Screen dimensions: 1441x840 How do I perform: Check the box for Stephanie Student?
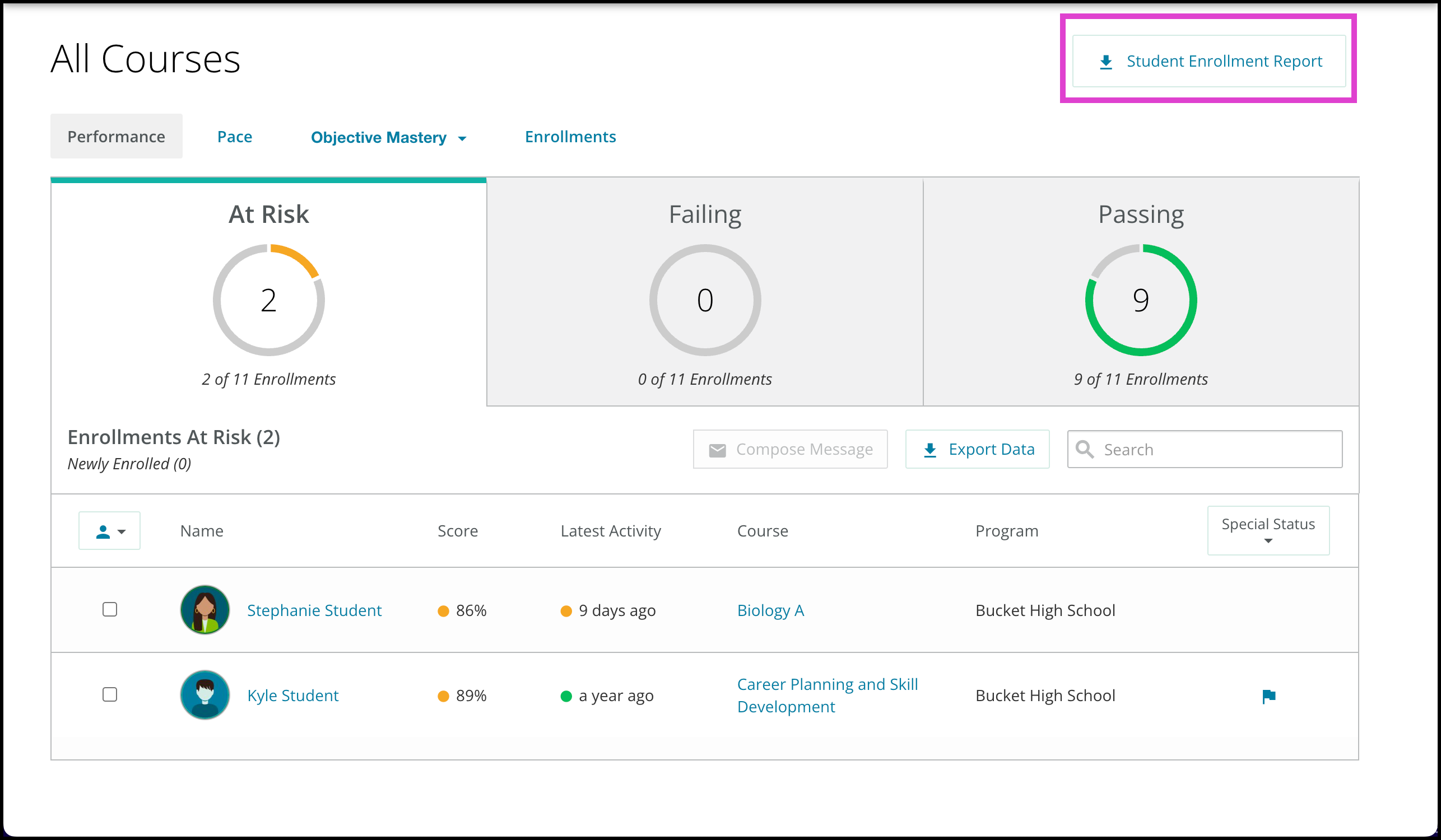point(110,609)
